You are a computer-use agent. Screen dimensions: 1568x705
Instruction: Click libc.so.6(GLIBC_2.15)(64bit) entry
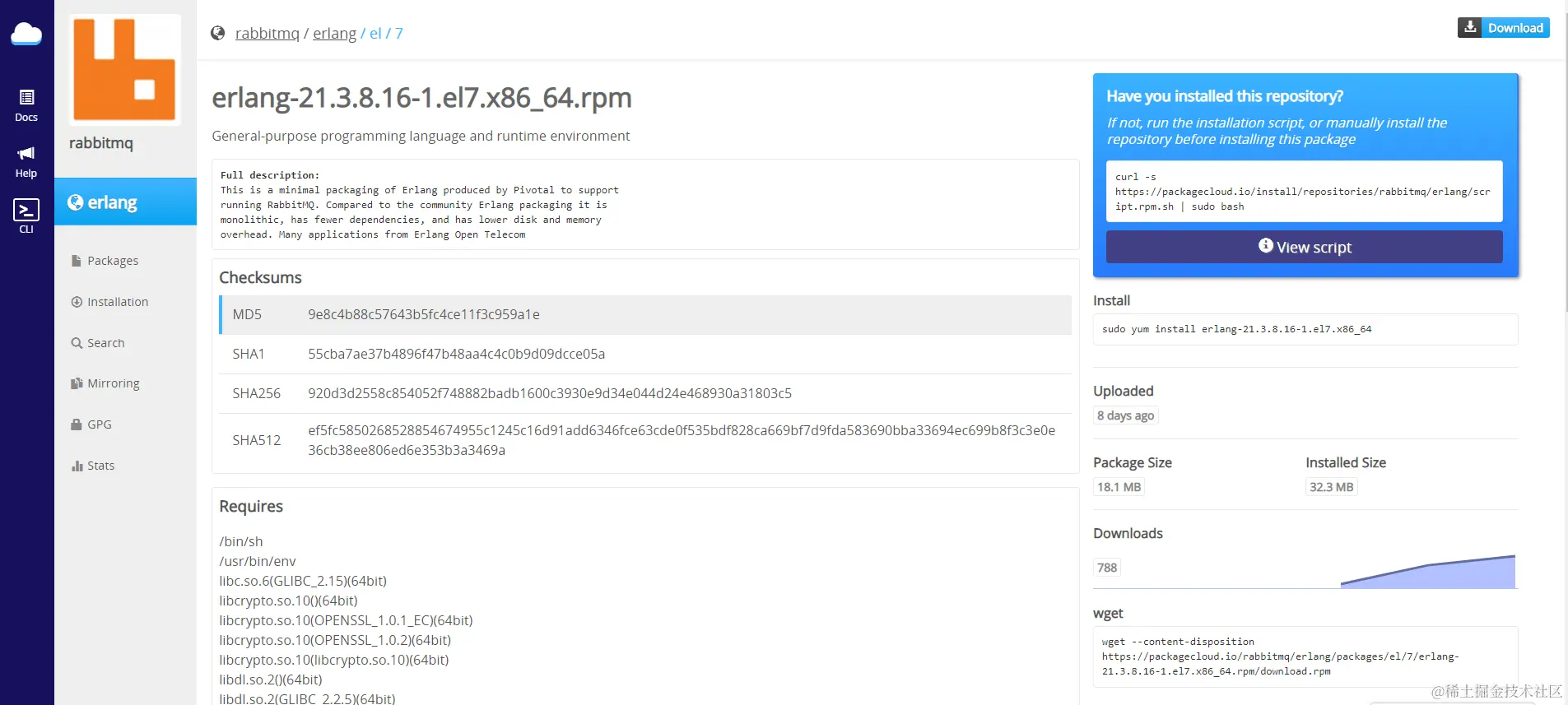[x=303, y=581]
